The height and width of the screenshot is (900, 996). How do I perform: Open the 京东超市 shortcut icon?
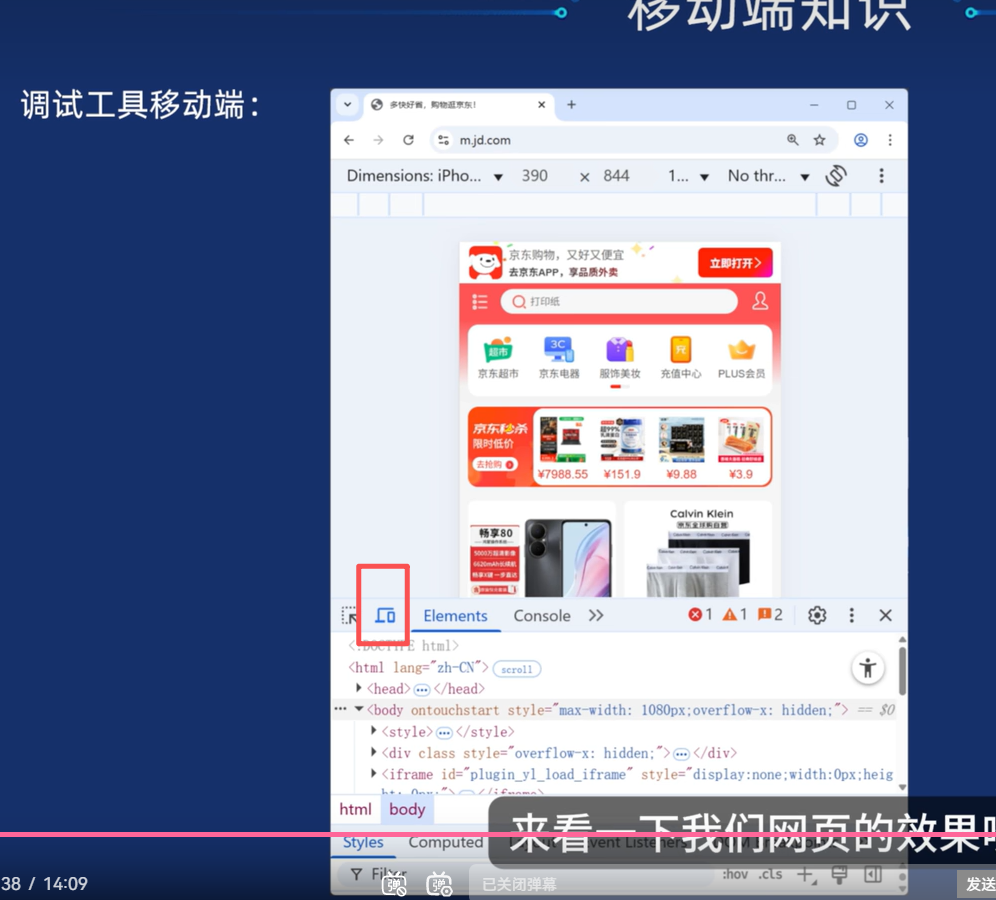(498, 358)
